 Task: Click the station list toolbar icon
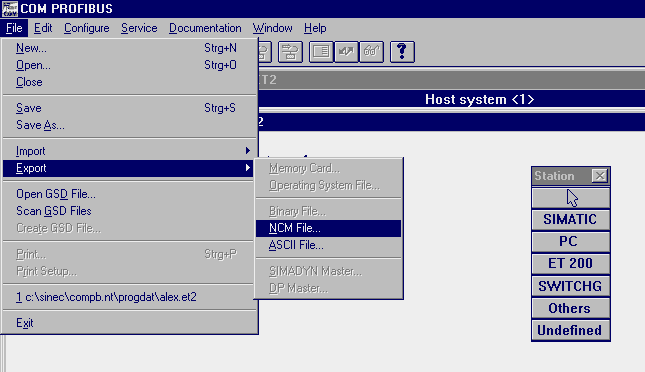click(321, 52)
